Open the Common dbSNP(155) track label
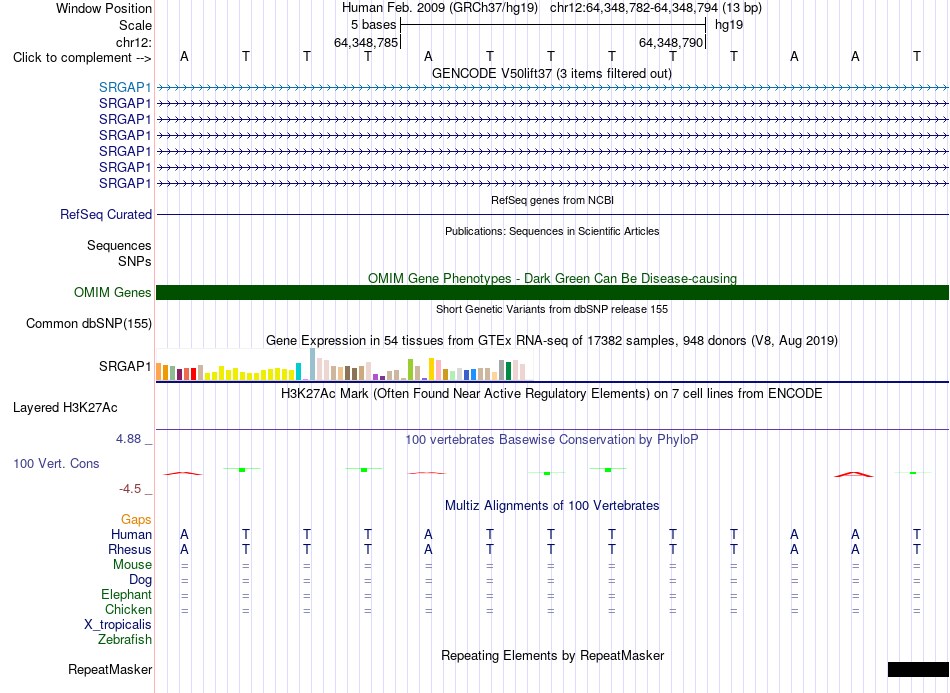 click(89, 323)
